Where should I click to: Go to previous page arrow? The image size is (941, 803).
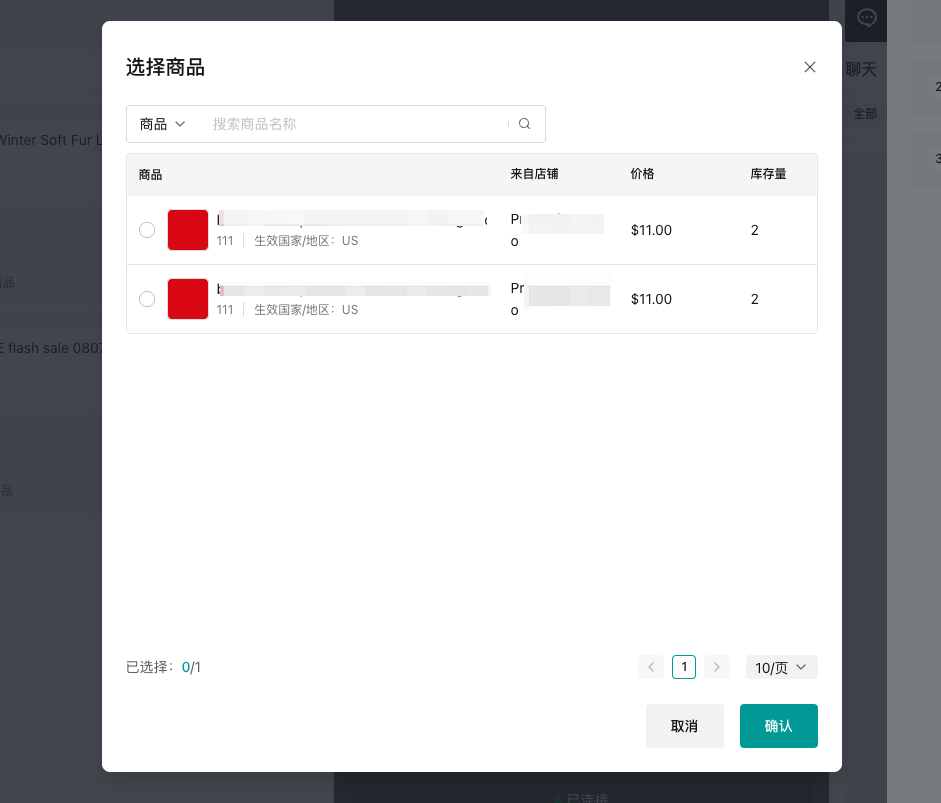coord(651,667)
